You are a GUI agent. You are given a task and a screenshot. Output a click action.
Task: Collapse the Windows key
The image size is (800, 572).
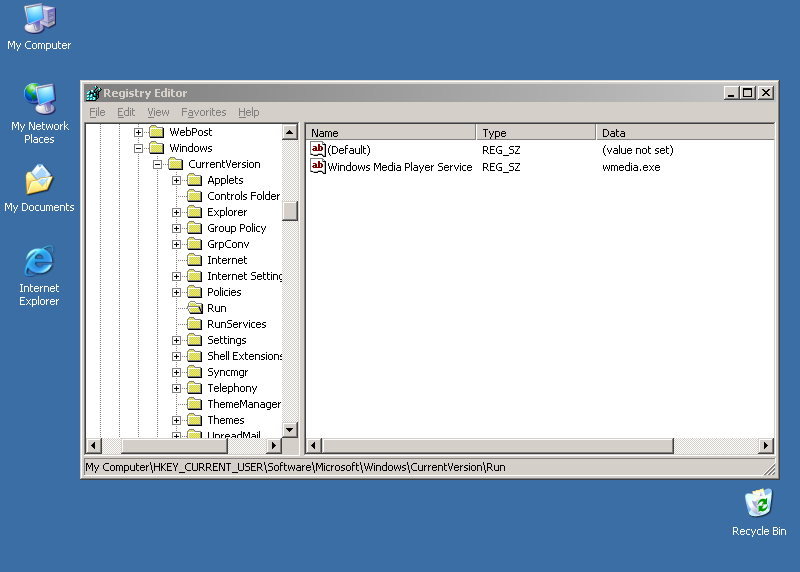pyautogui.click(x=138, y=148)
